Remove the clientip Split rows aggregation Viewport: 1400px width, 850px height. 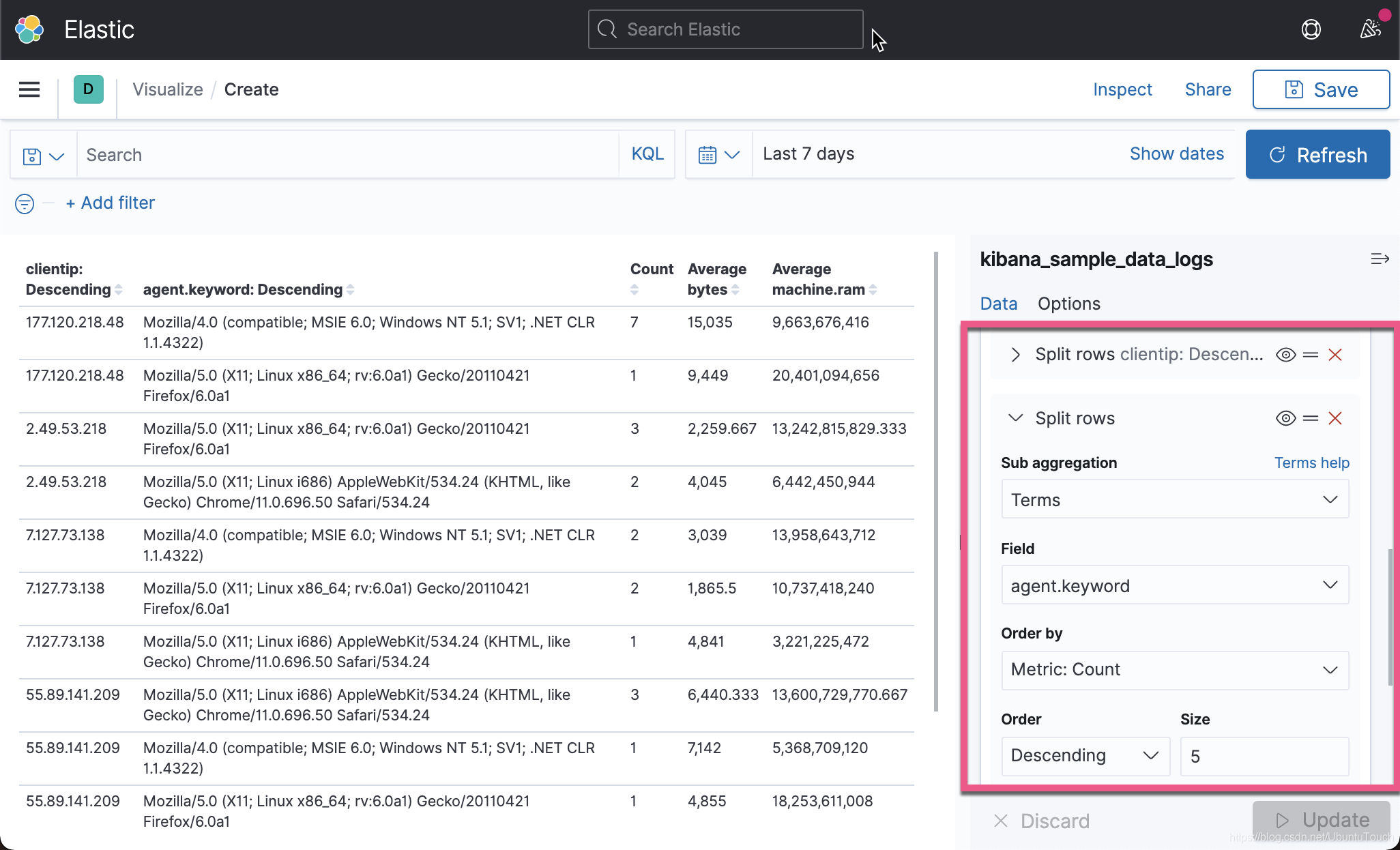[x=1335, y=355]
